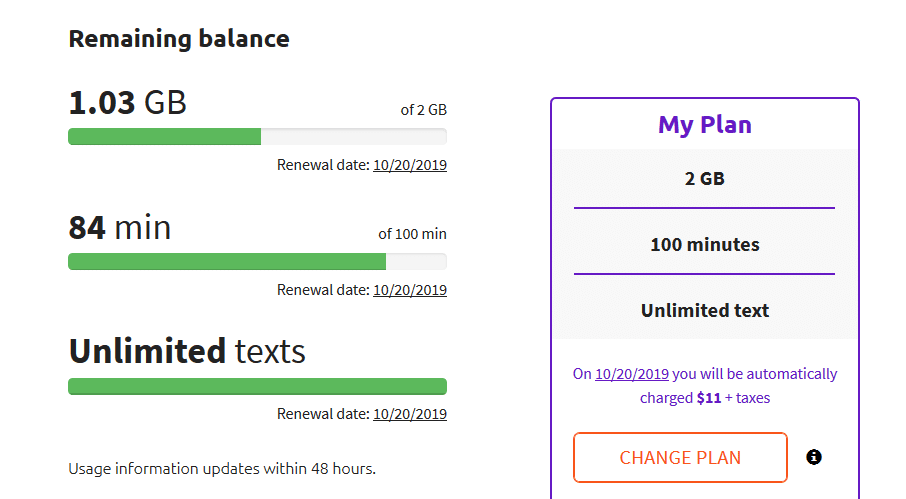Click the $11 charge amount text

coord(709,398)
